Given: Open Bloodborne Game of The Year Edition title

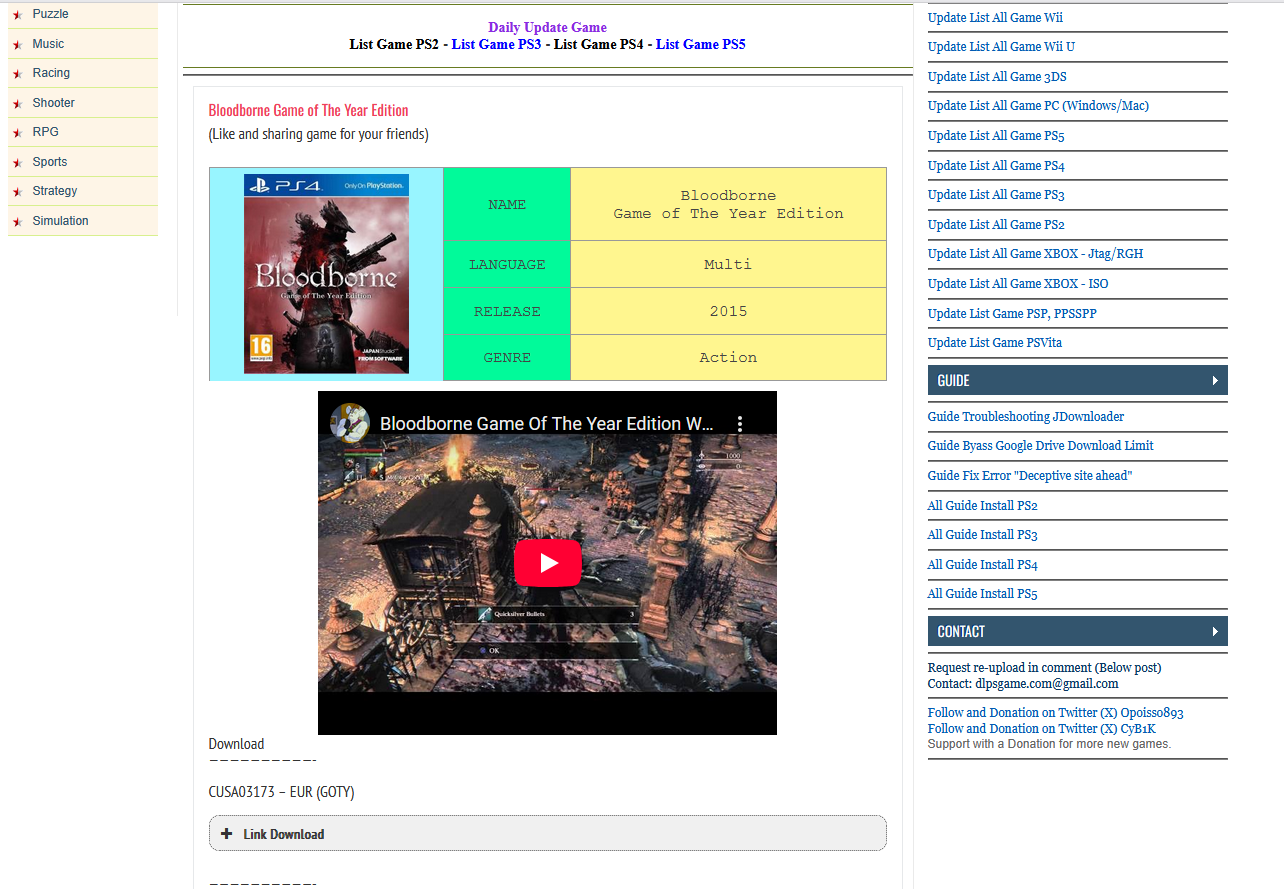Looking at the screenshot, I should click(x=308, y=110).
